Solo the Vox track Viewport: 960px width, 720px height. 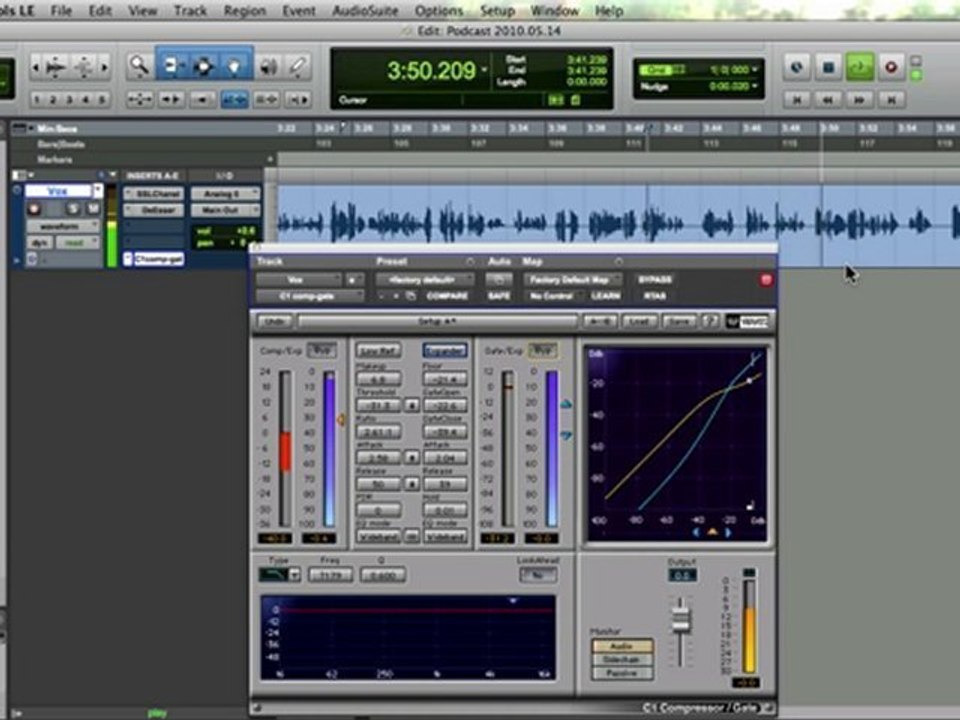coord(73,209)
